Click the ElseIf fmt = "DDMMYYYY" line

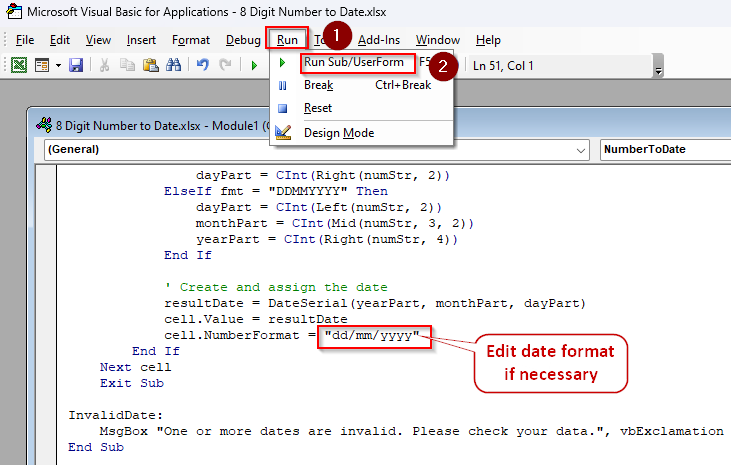point(276,191)
